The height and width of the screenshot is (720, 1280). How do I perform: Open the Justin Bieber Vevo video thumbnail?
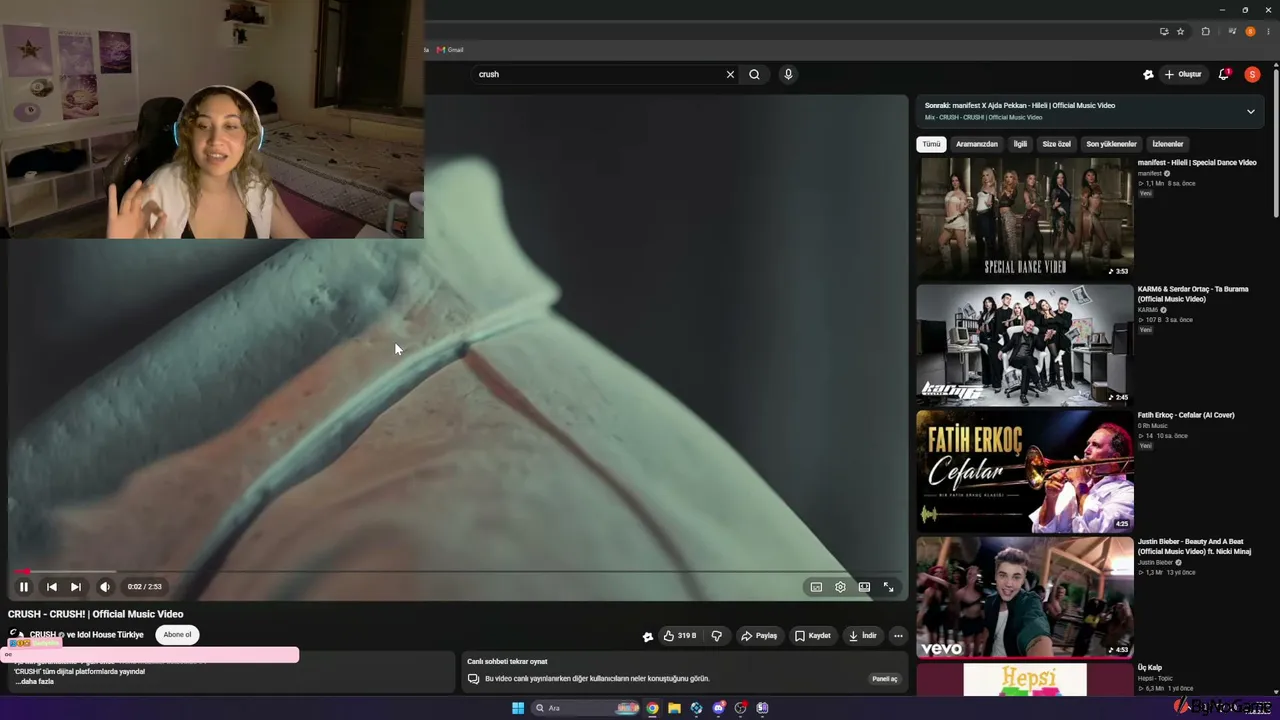click(1025, 597)
